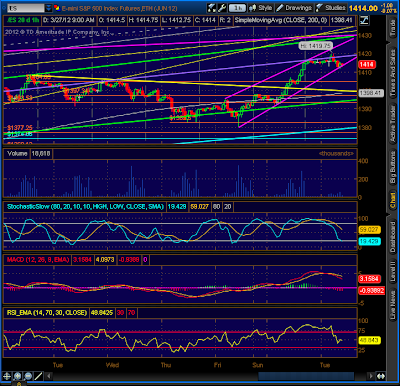The image size is (400, 386).
Task: Click the expand horizontal arrows icon
Action: [381, 376]
